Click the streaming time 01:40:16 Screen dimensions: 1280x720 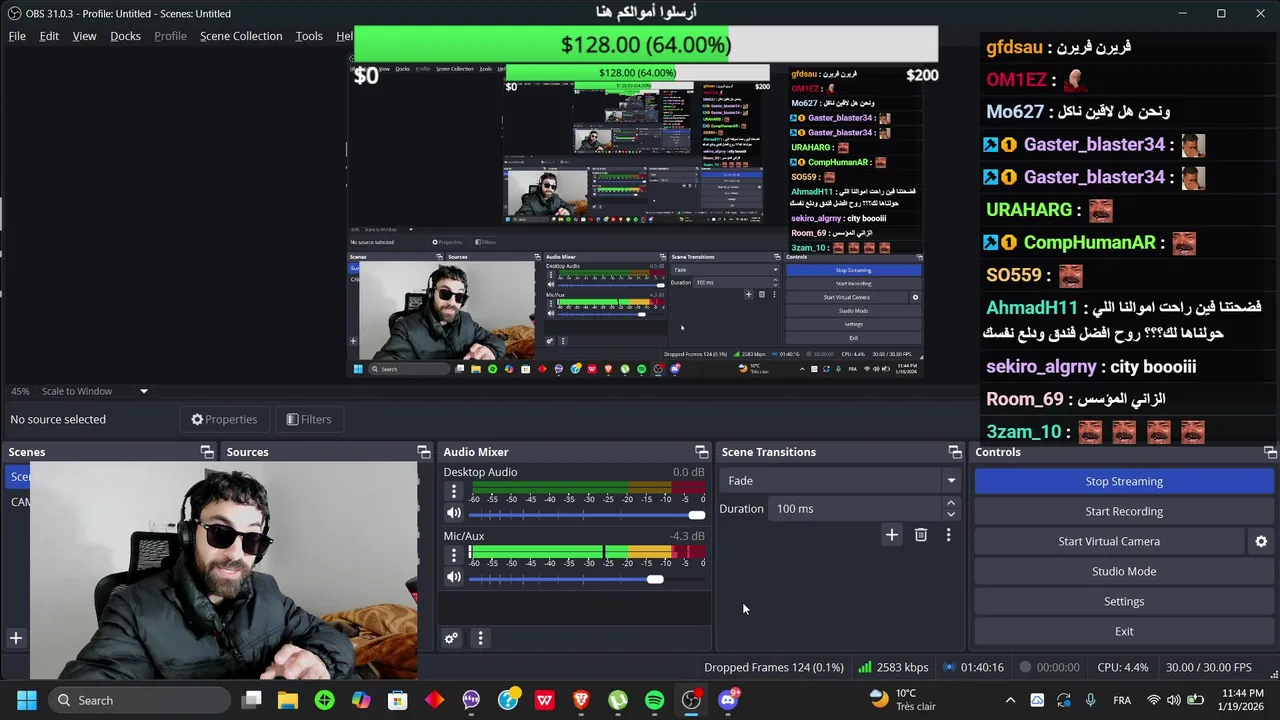(974, 667)
